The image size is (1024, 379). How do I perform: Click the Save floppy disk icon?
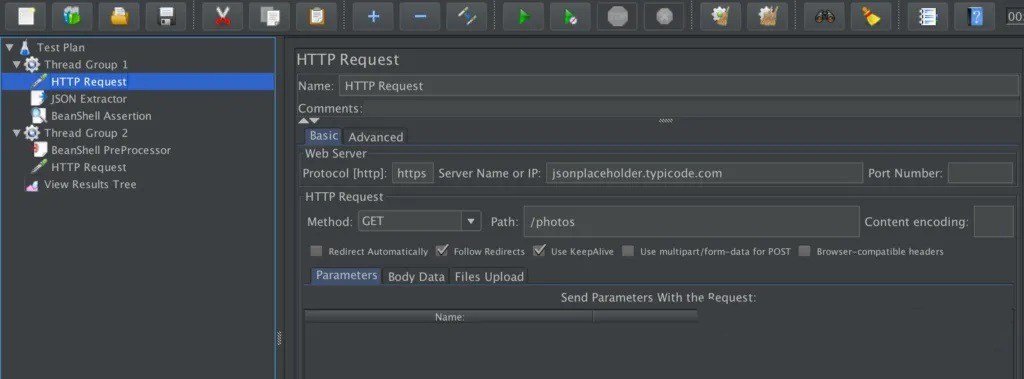[x=166, y=16]
